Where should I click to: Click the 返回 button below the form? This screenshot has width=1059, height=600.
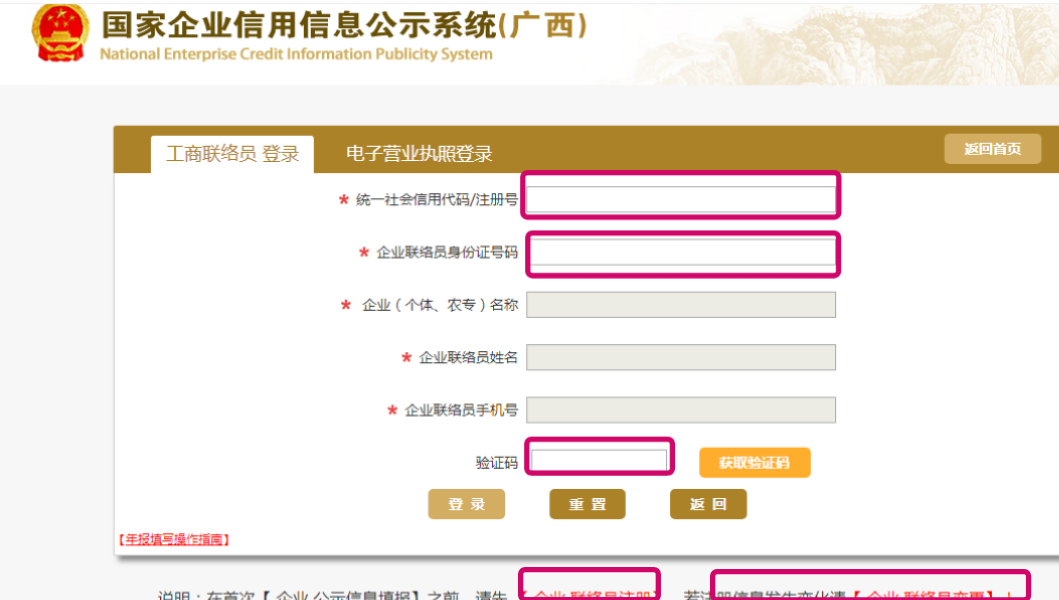(708, 504)
